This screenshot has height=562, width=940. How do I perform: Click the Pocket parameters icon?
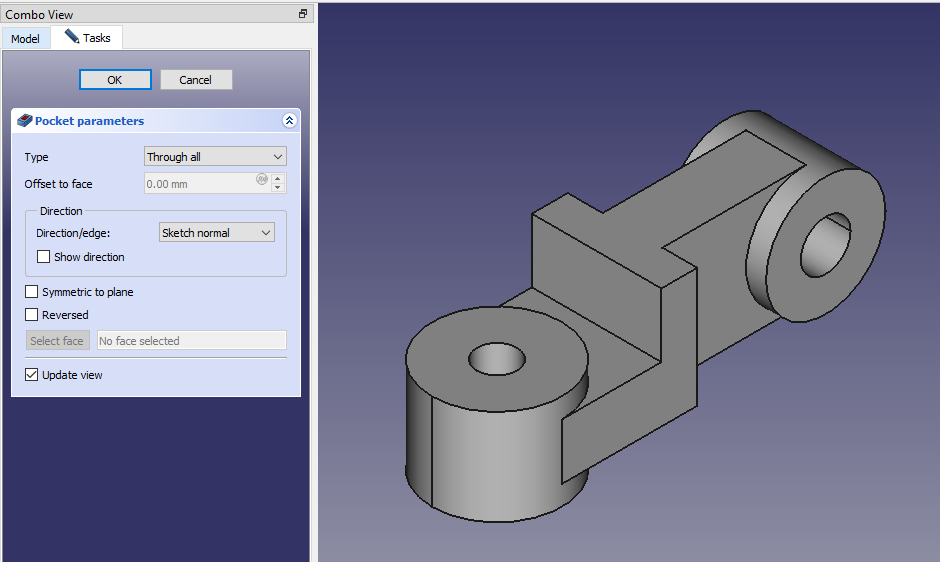pyautogui.click(x=25, y=121)
